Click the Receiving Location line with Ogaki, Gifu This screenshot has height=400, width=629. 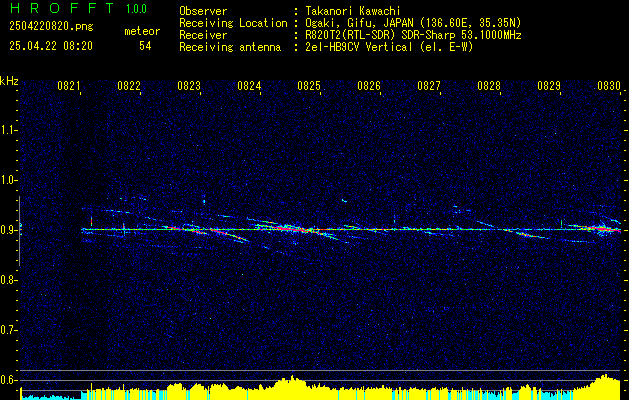click(350, 23)
